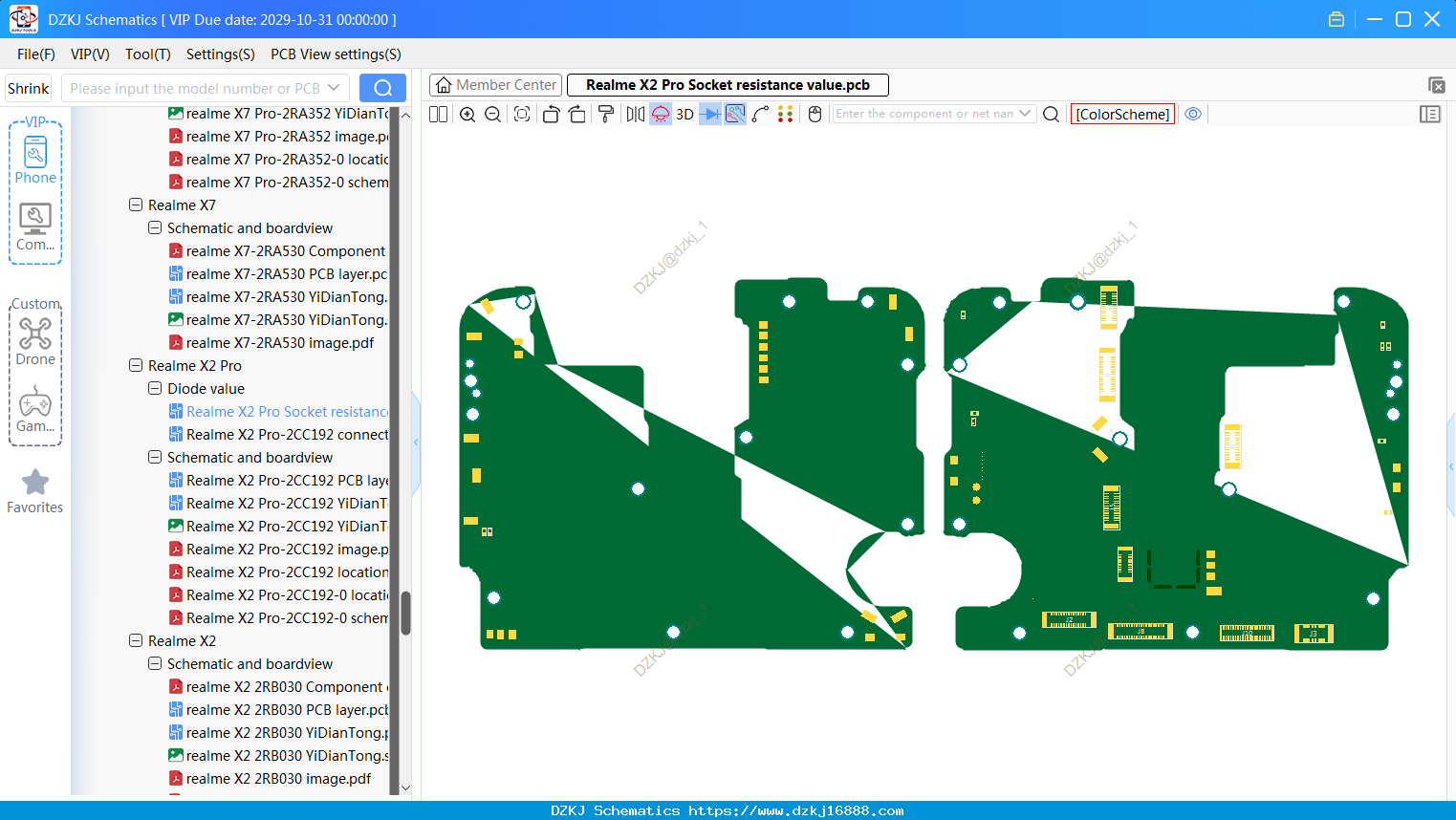Viewport: 1456px width, 820px height.
Task: Collapse the Realme X7 tree node
Action: 136,205
